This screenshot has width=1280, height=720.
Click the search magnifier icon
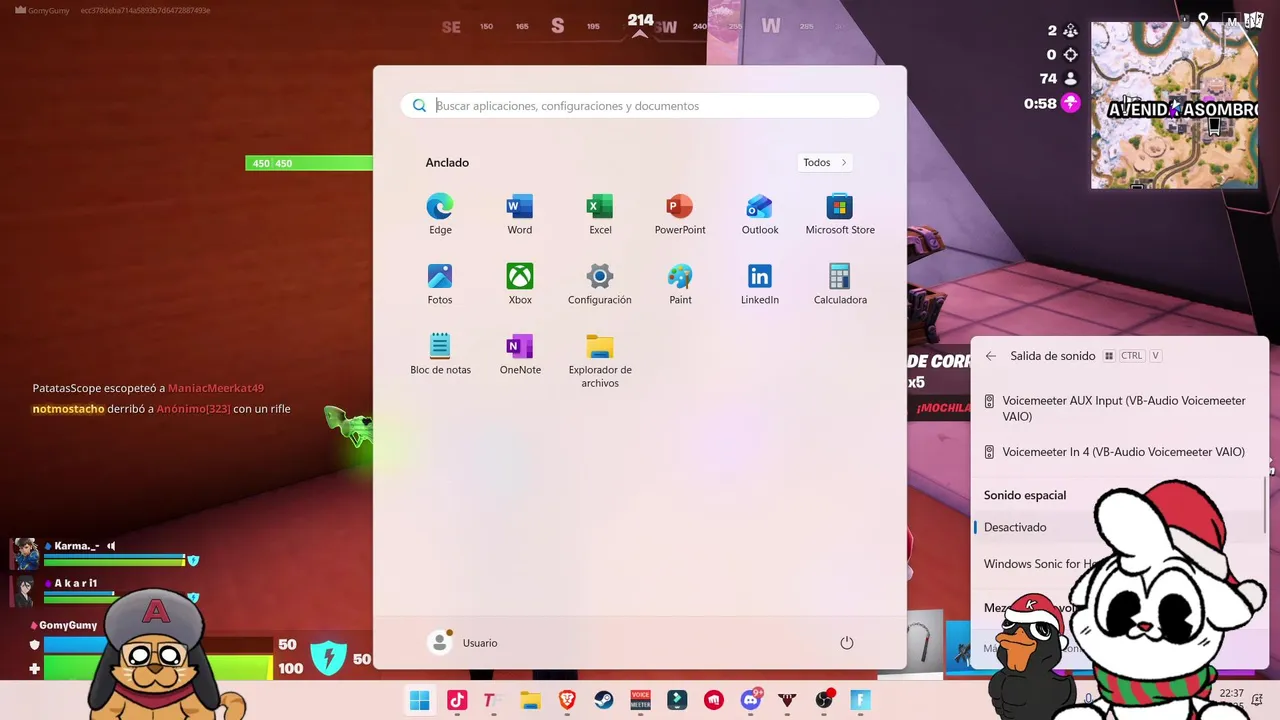420,106
